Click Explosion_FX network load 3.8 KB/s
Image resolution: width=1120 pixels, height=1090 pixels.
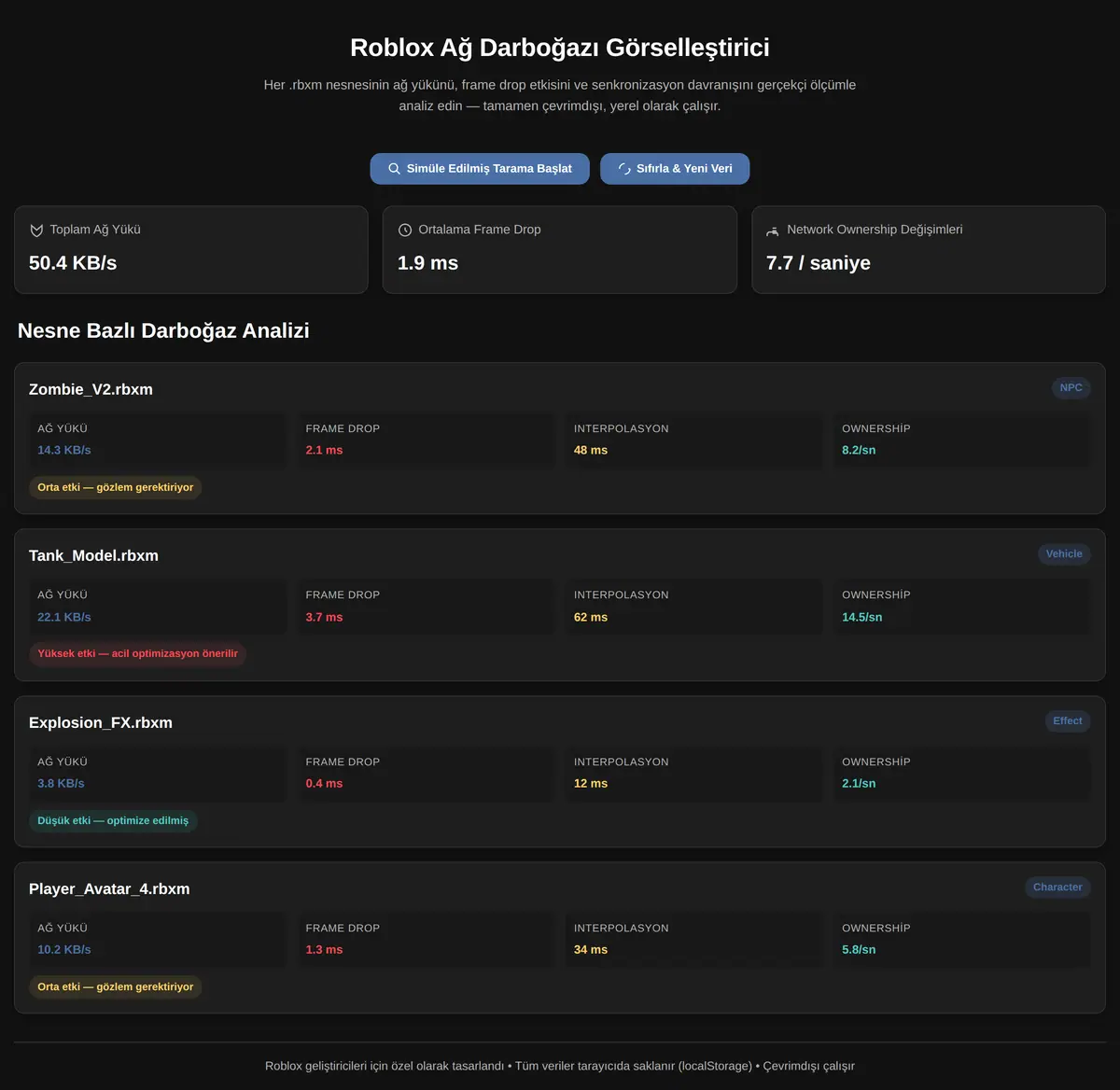[x=61, y=783]
